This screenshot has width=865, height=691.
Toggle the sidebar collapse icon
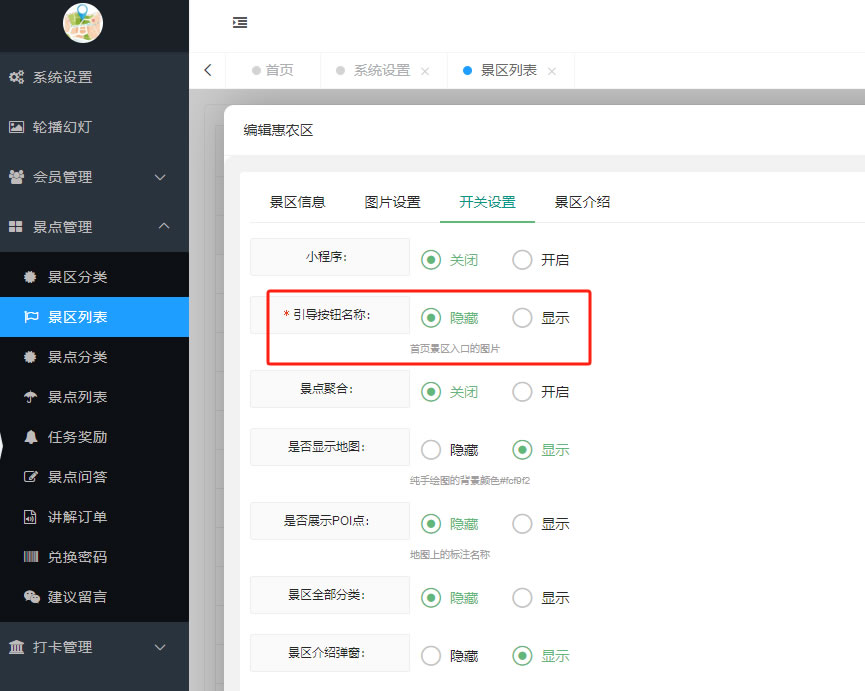240,23
